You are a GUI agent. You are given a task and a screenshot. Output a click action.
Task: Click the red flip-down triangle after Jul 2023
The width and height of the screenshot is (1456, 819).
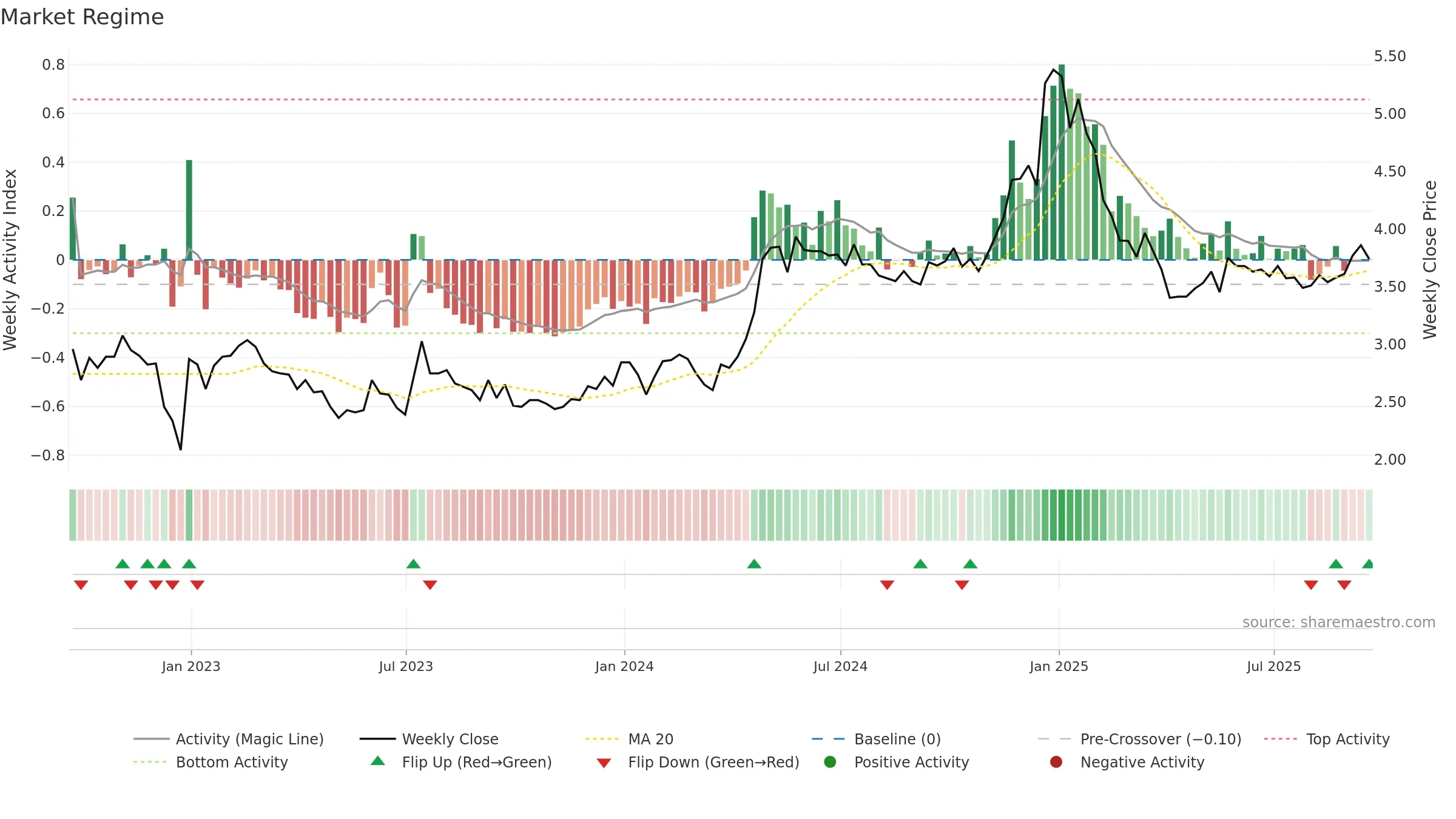(430, 585)
